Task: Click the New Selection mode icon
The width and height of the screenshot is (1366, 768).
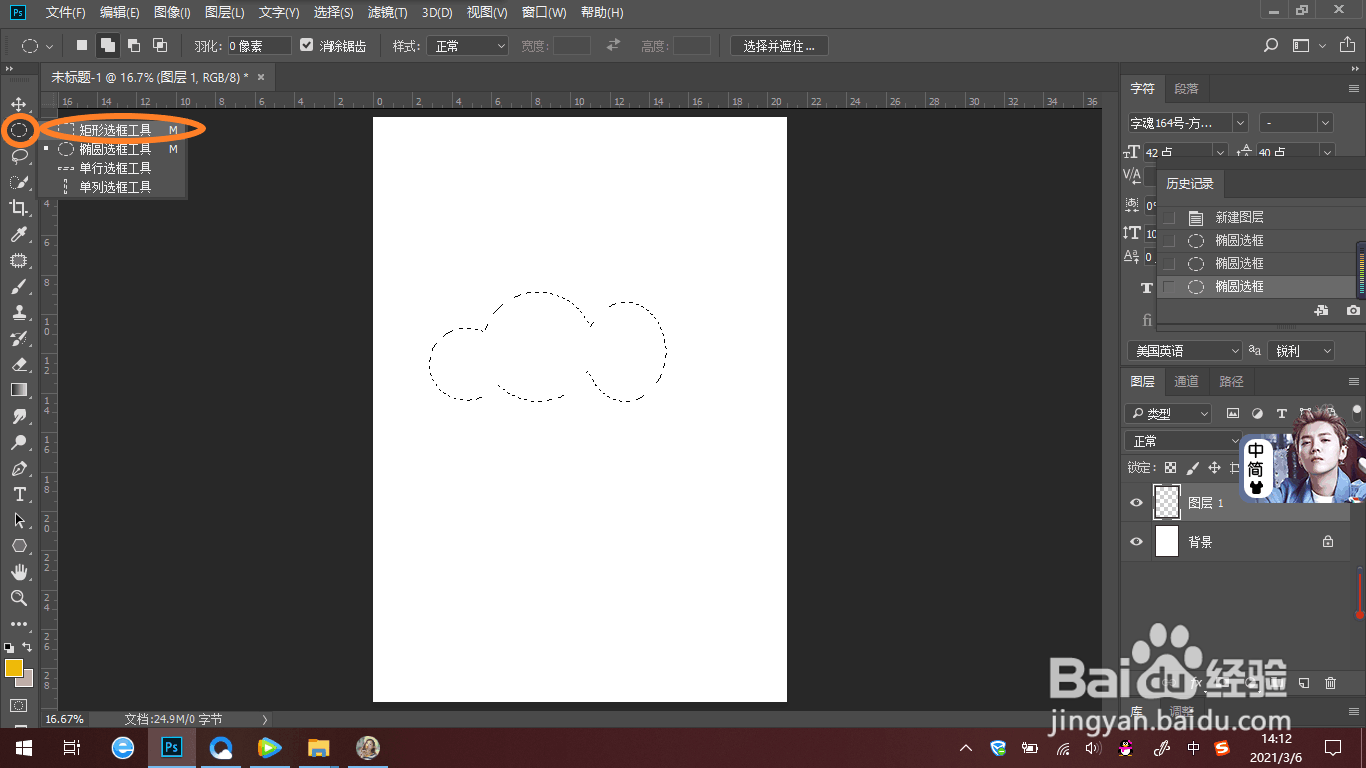Action: tap(82, 45)
